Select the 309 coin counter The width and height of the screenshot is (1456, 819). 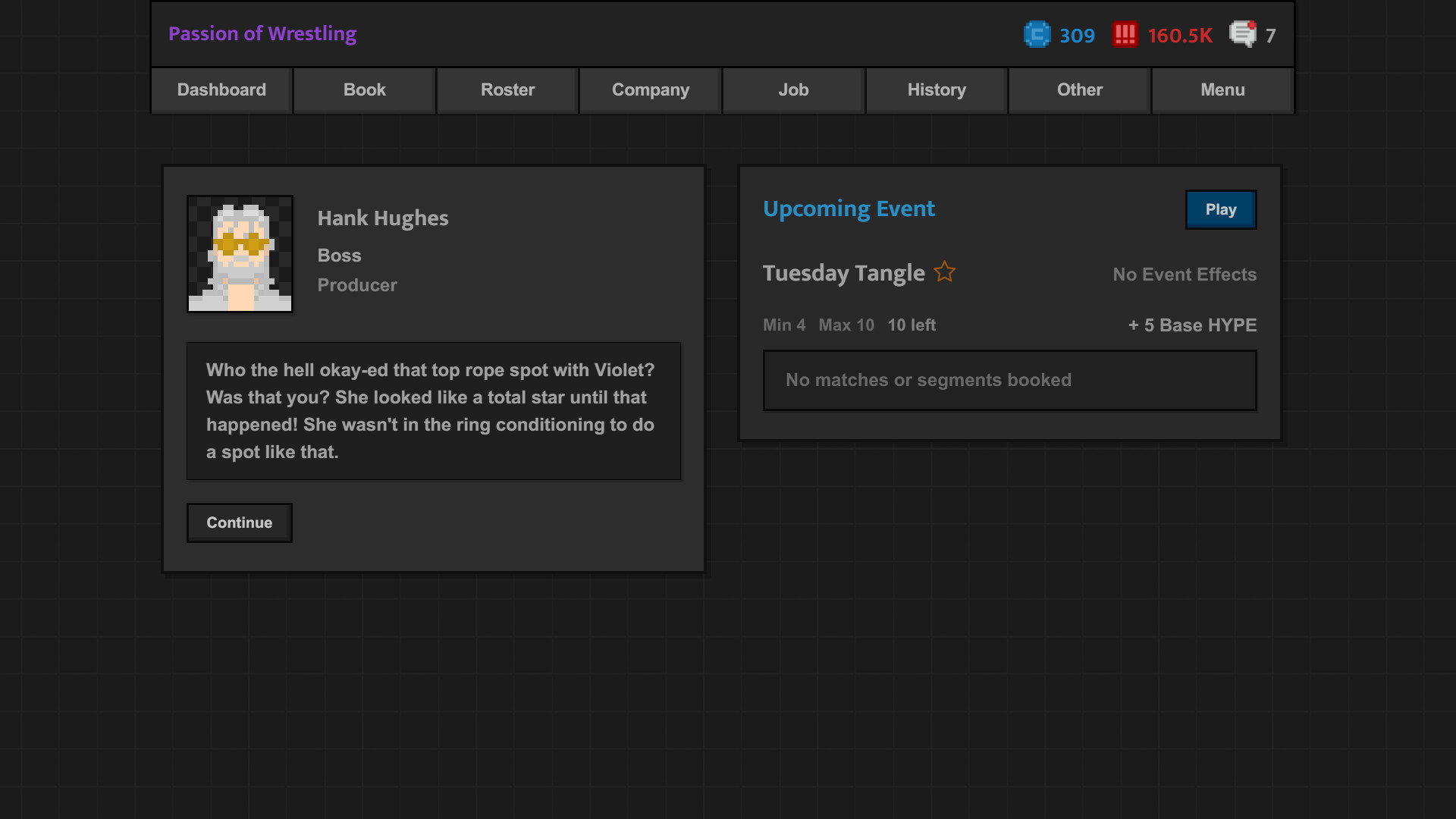[x=1078, y=35]
